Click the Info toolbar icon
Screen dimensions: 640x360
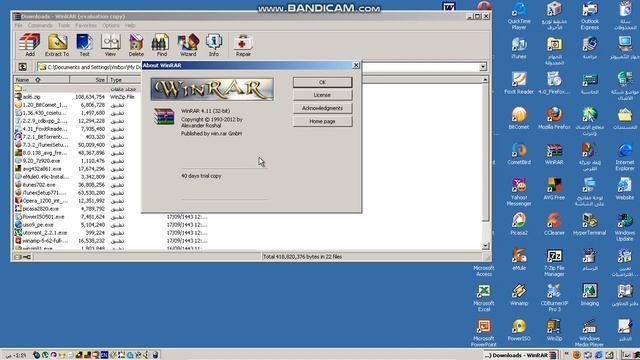[x=213, y=45]
